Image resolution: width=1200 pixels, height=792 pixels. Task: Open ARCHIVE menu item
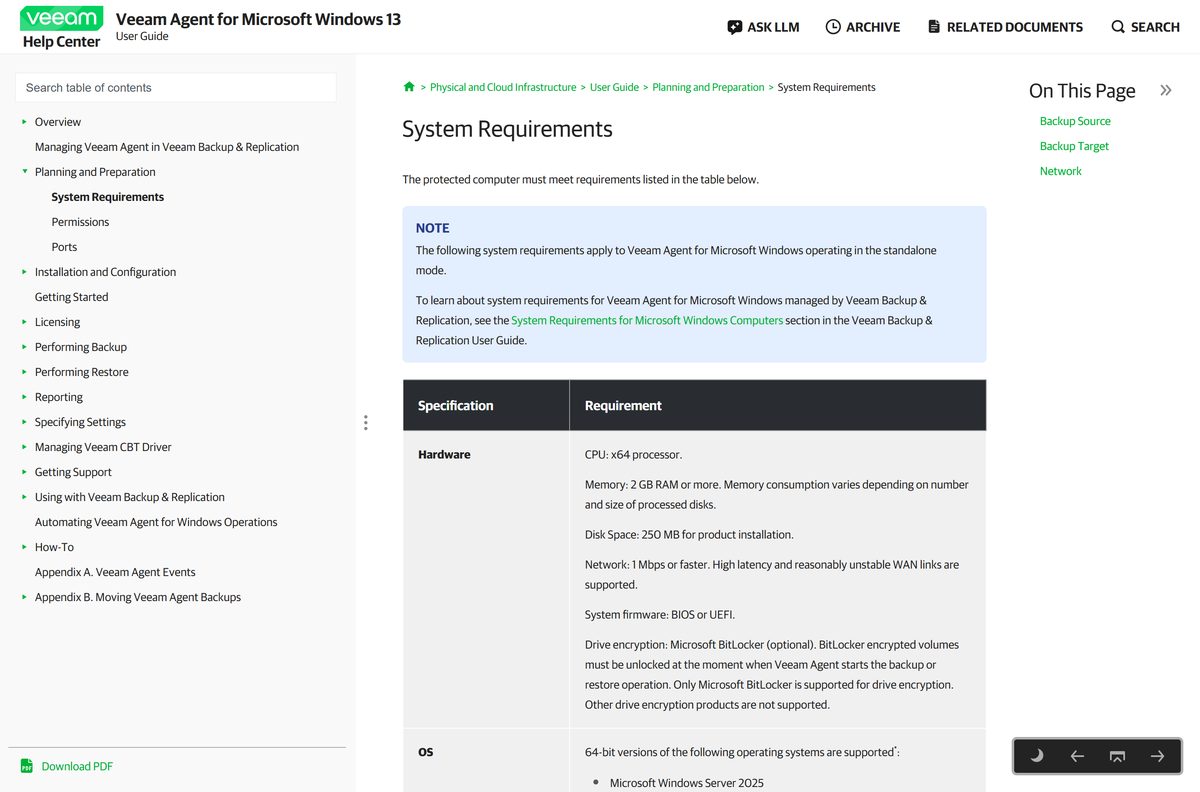pyautogui.click(x=862, y=27)
